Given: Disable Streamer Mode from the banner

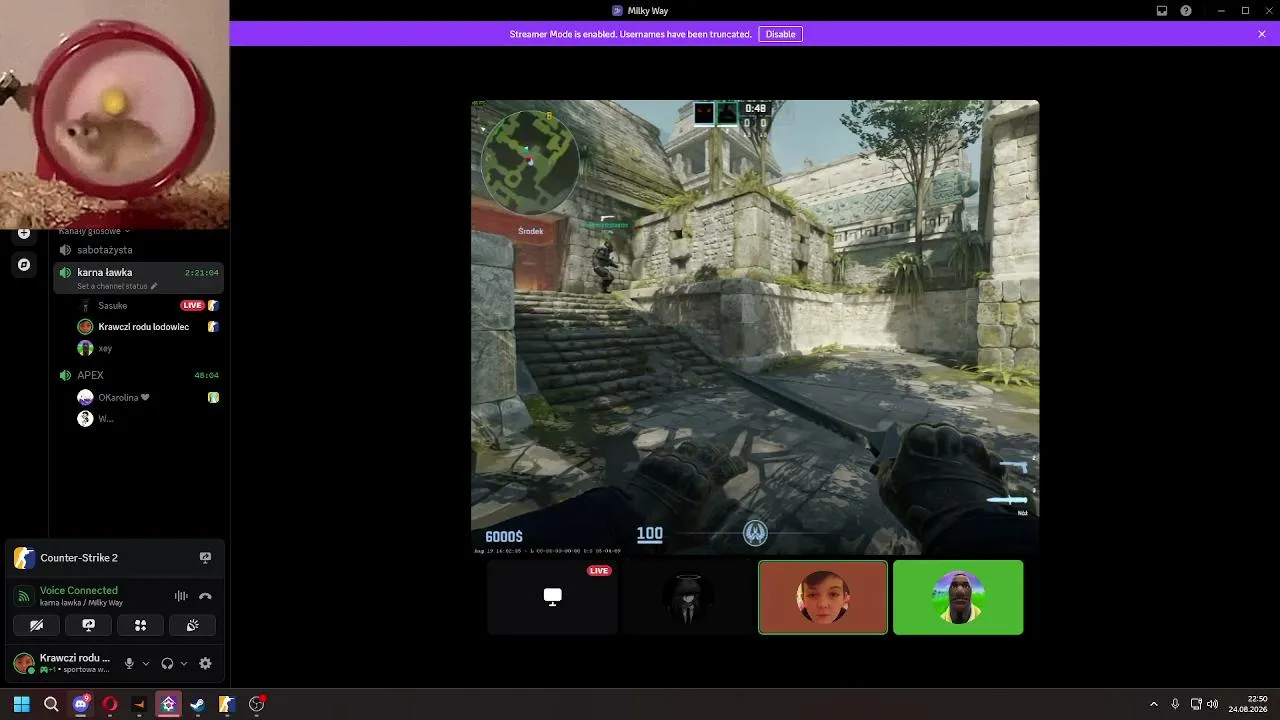Looking at the screenshot, I should (780, 34).
